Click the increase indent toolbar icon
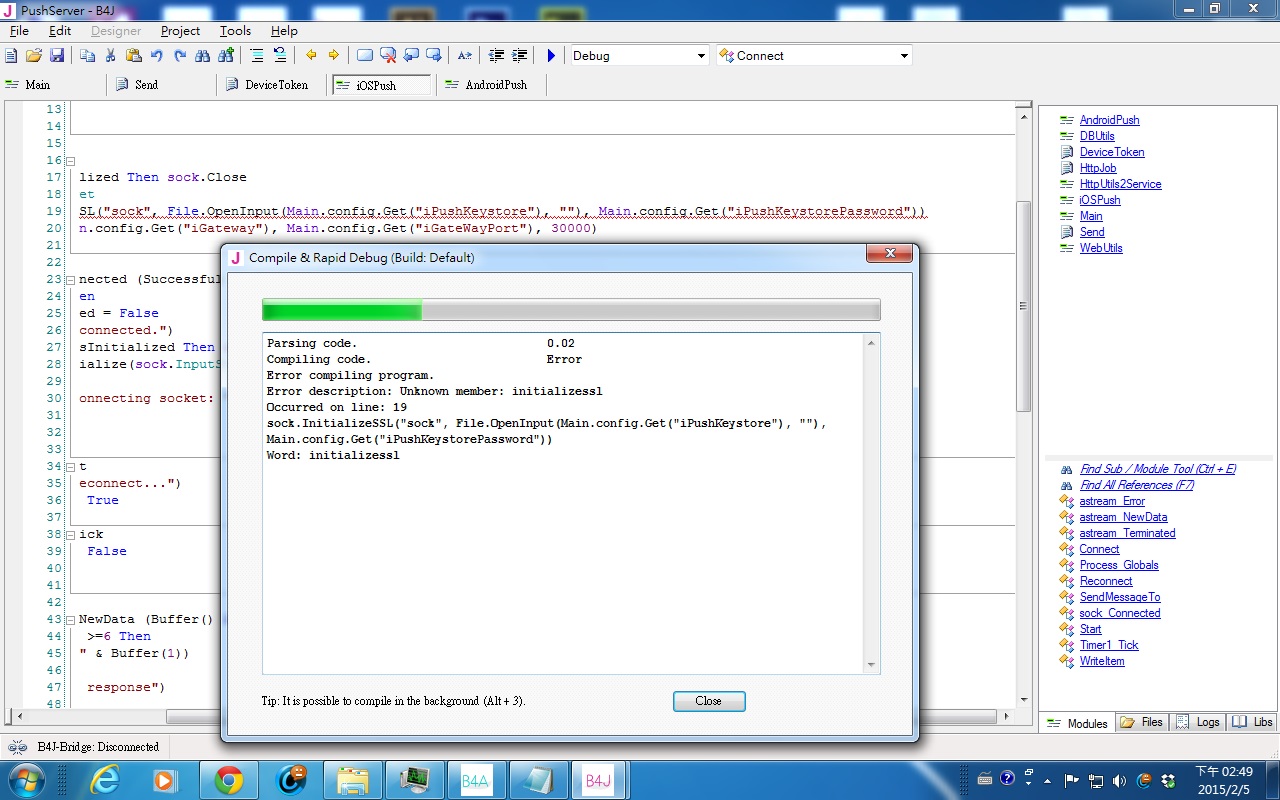Screen dimensions: 1280x800 (x=520, y=56)
